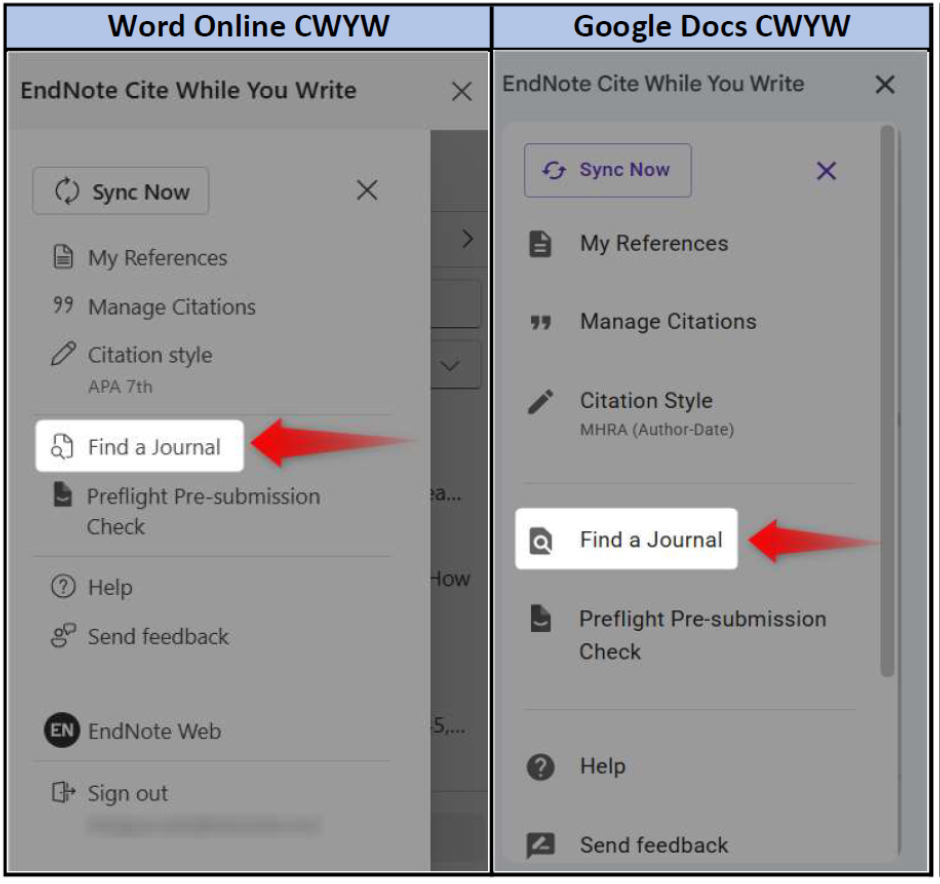The width and height of the screenshot is (940, 884).
Task: Click the Citation Style pencil icon in Google Docs
Action: (x=540, y=402)
